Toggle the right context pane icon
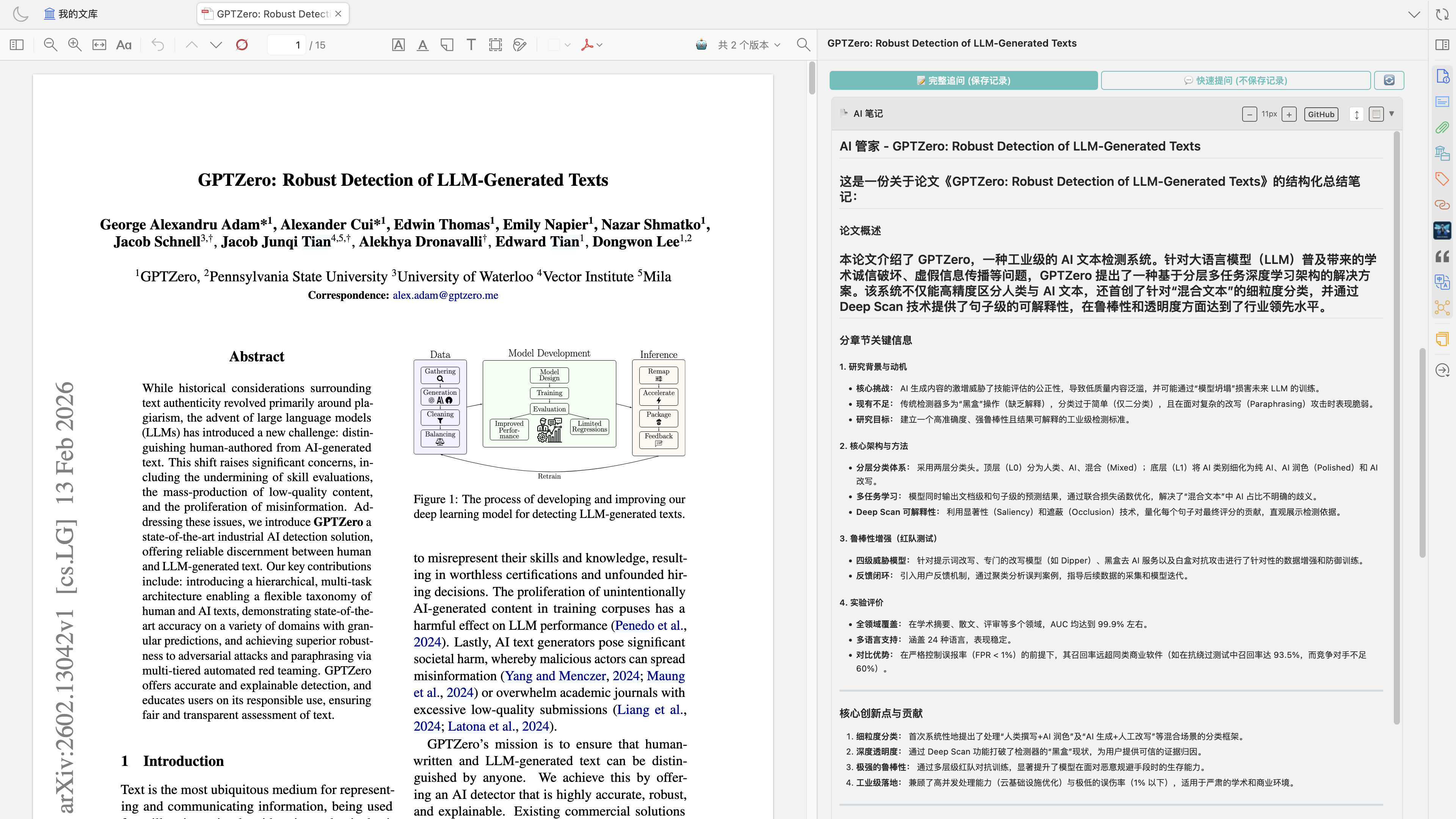The image size is (1456, 819). tap(1442, 45)
